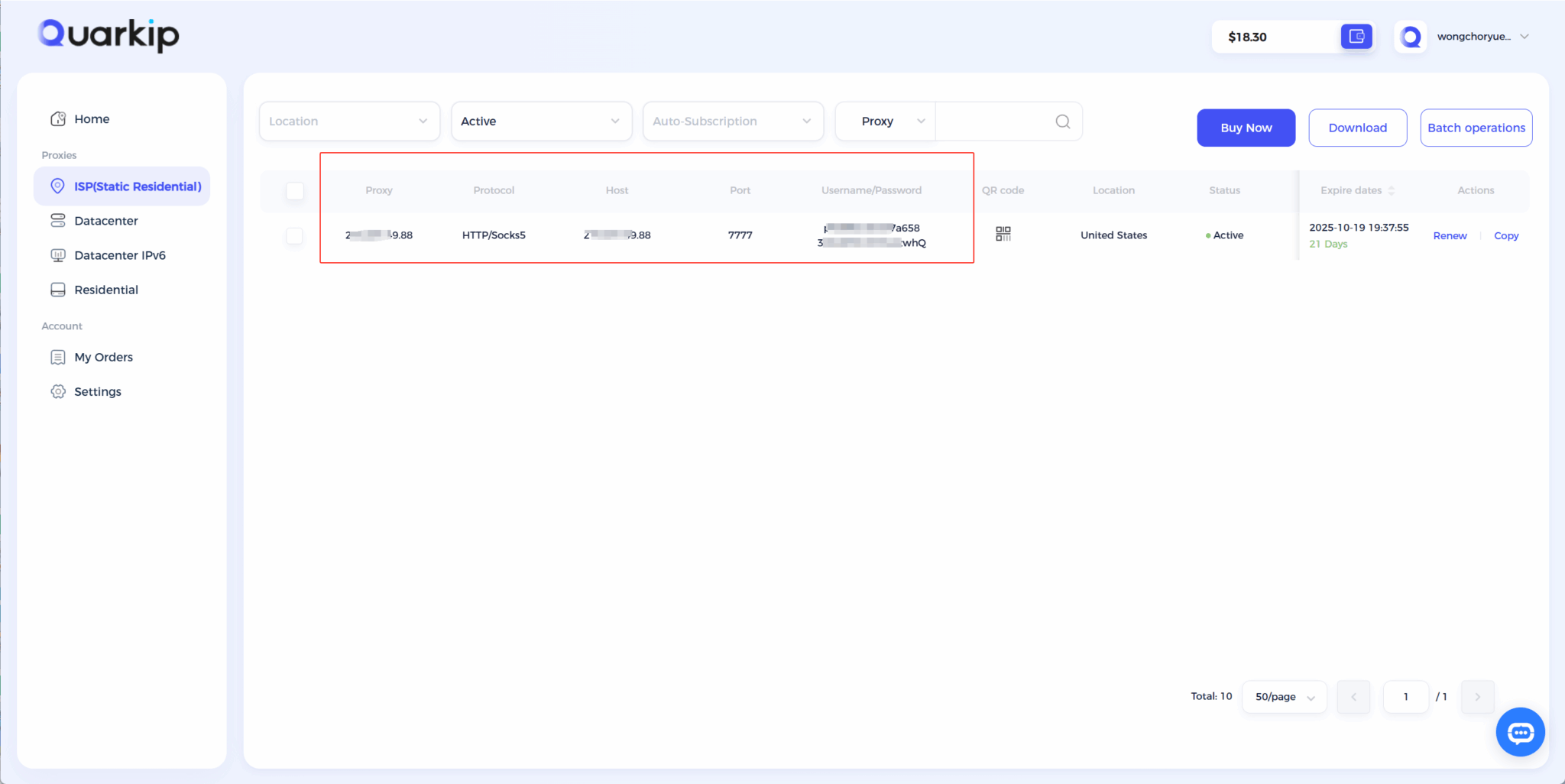Open the My Orders page
This screenshot has width=1565, height=784.
(102, 357)
